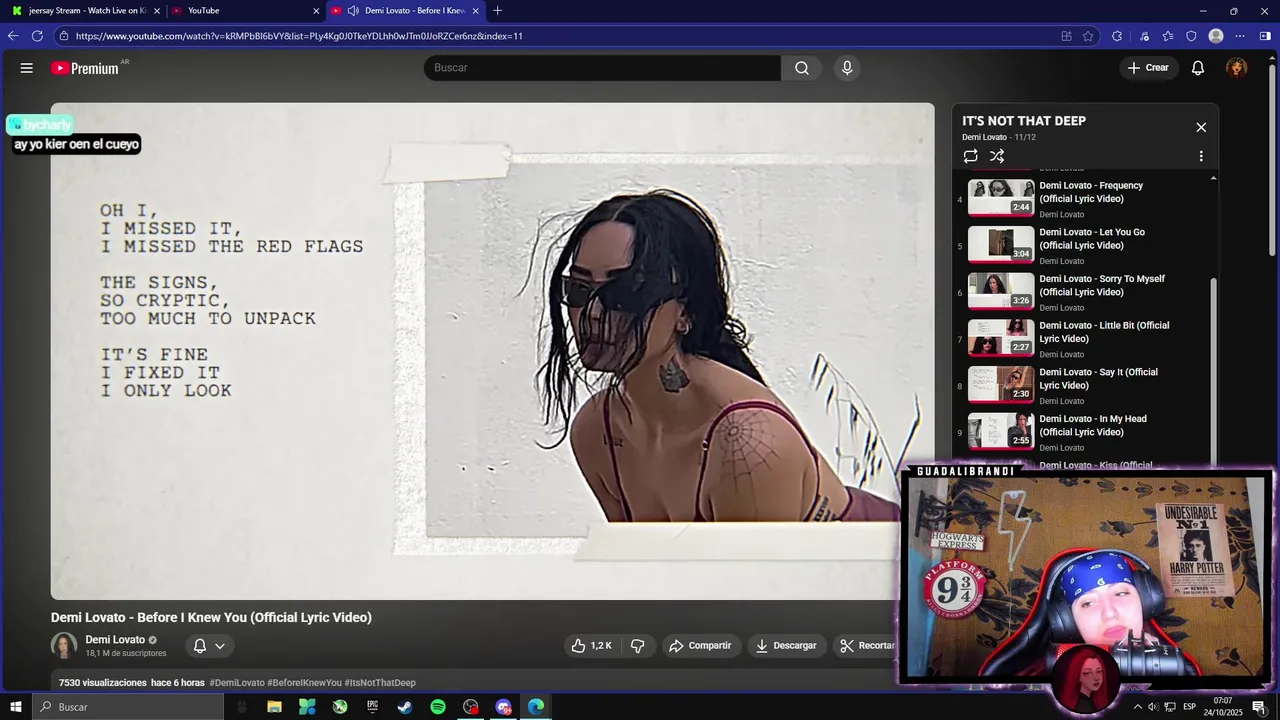Click the Descargar download button

[x=786, y=646]
